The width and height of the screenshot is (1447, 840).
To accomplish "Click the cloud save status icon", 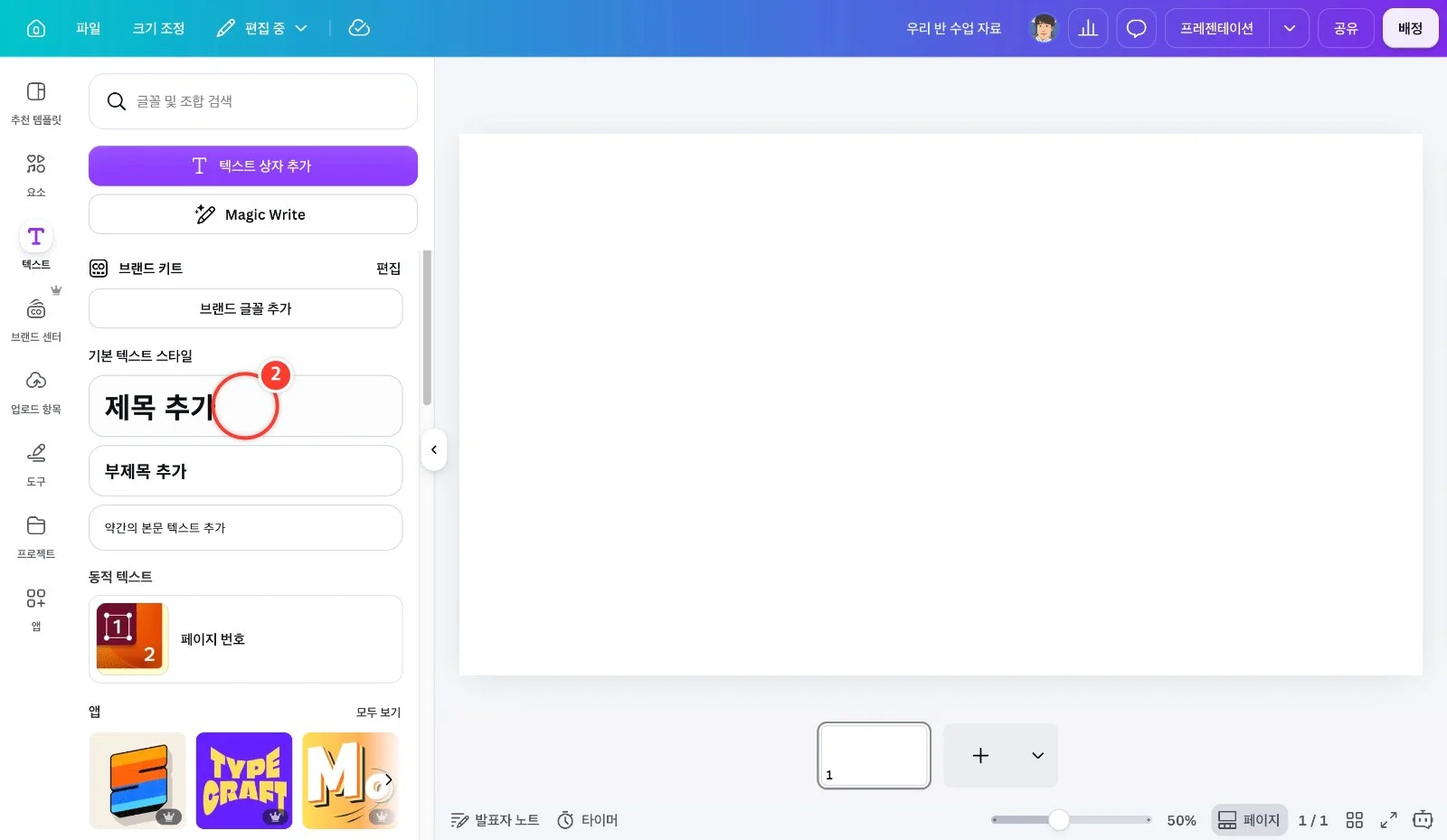I will (x=359, y=28).
